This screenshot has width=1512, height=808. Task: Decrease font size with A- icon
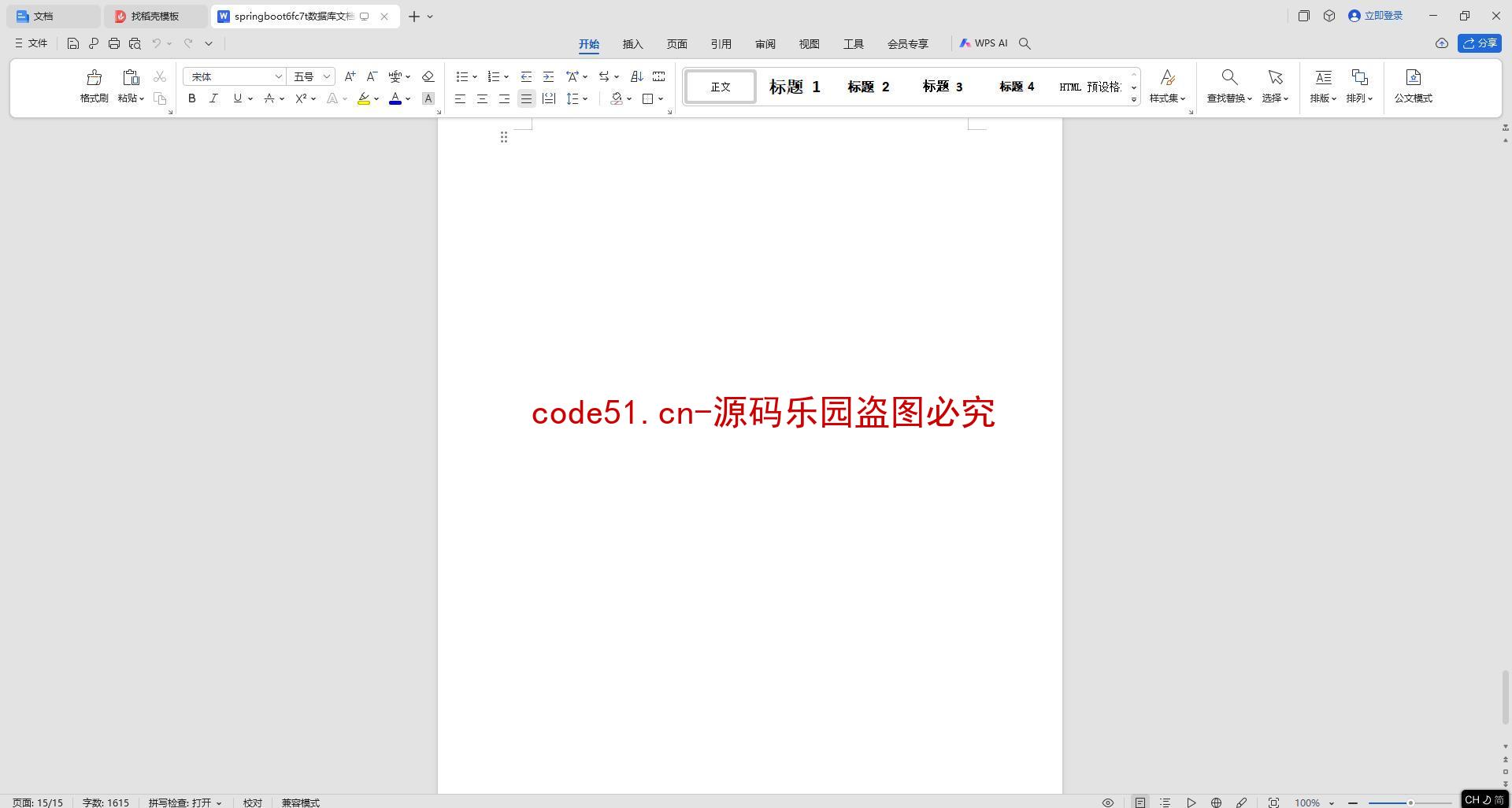pos(372,76)
